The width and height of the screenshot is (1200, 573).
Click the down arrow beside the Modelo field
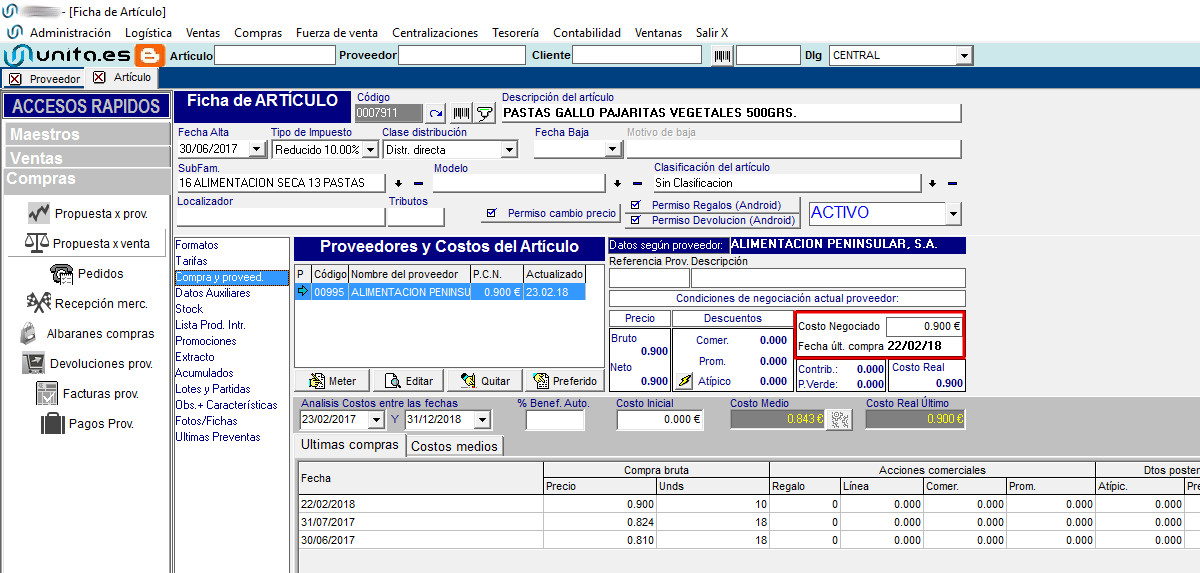pos(618,184)
